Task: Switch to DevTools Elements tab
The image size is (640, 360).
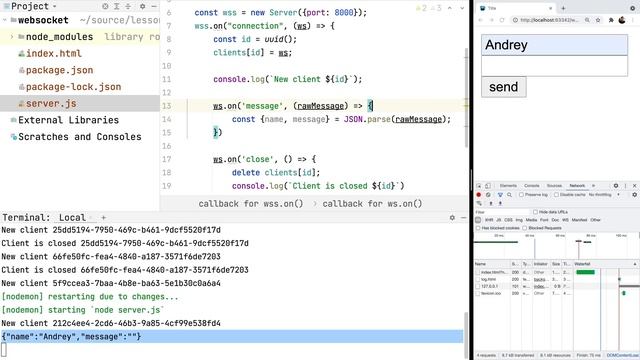Action: [508, 186]
